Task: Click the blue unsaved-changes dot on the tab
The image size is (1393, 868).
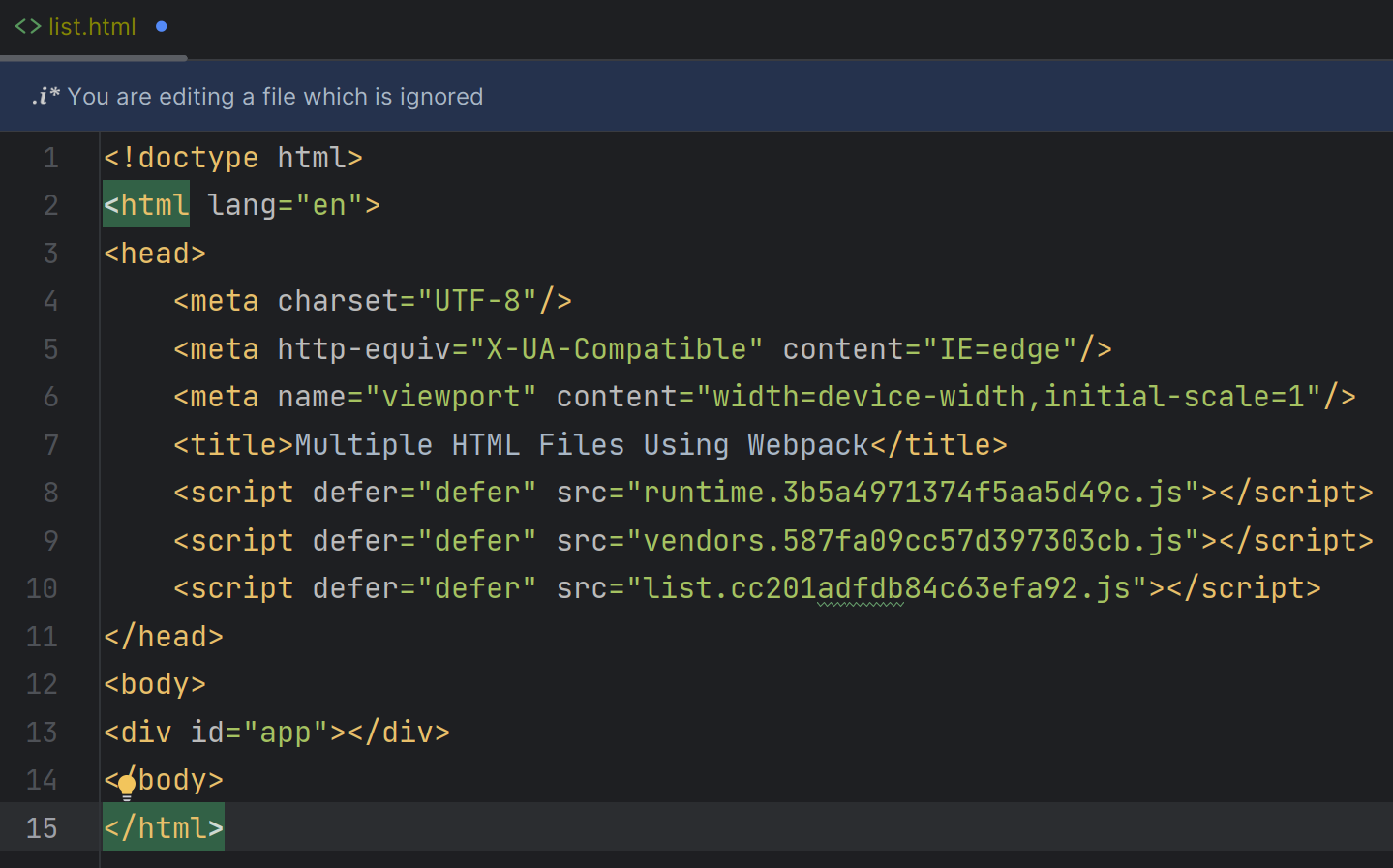Action: tap(162, 26)
